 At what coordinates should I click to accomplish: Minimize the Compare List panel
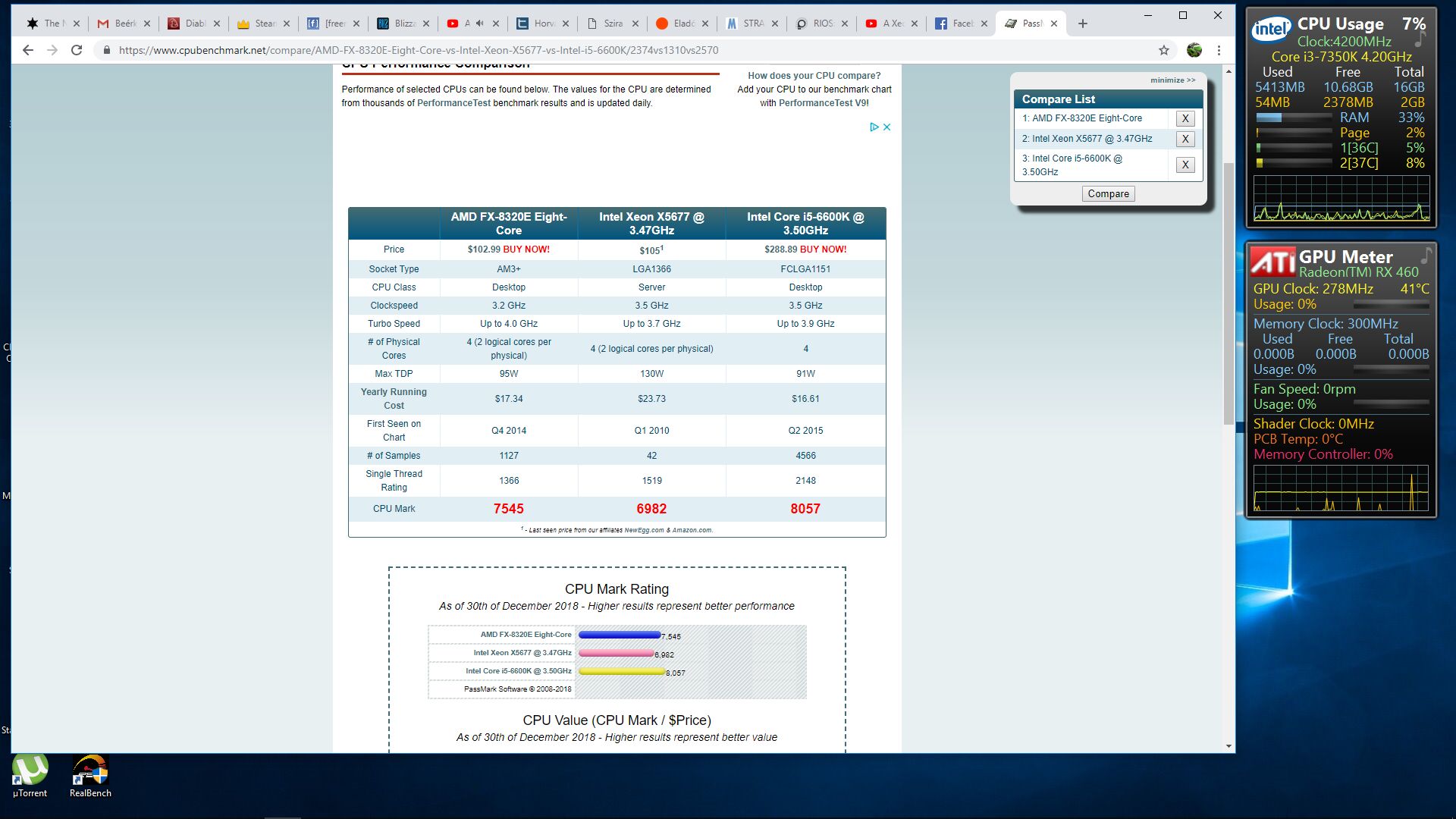coord(1172,80)
